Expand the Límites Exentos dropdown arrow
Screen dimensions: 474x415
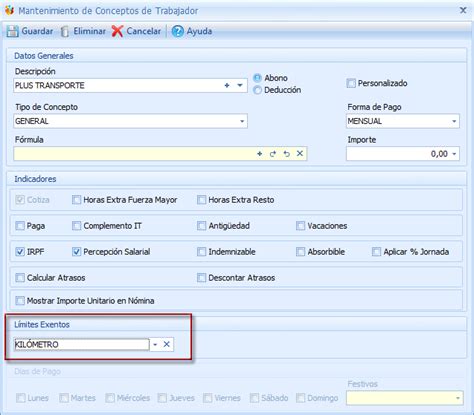pyautogui.click(x=155, y=344)
